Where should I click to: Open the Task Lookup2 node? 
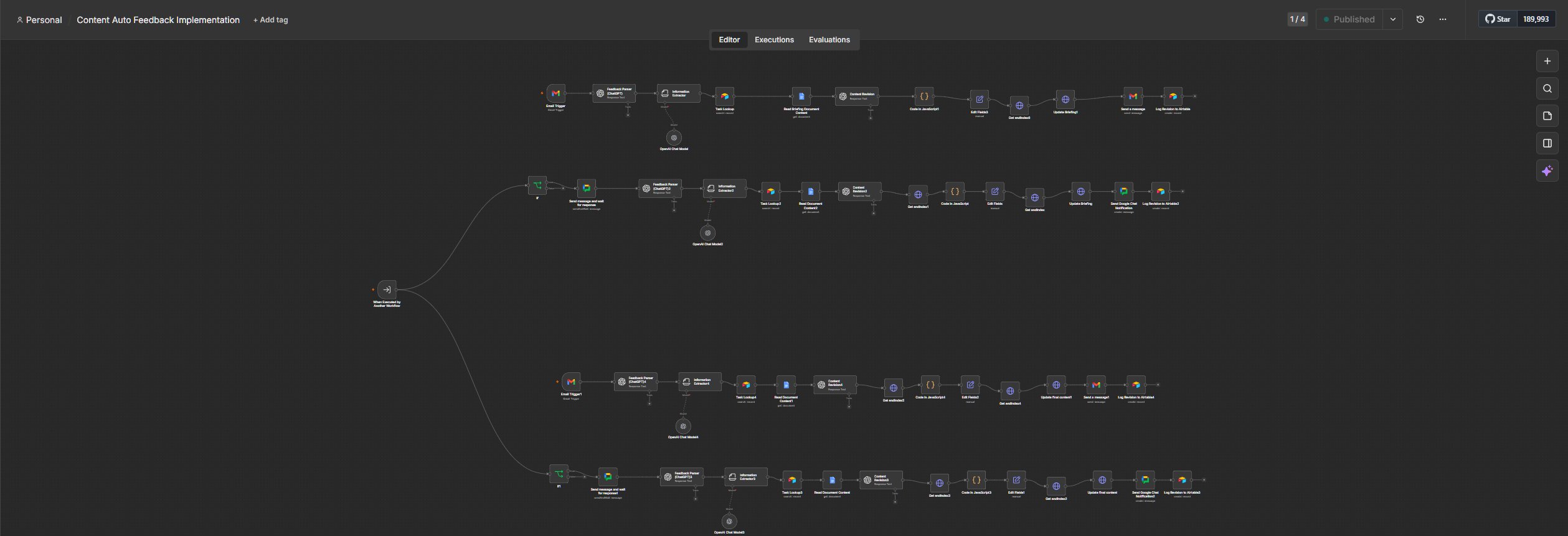(770, 191)
